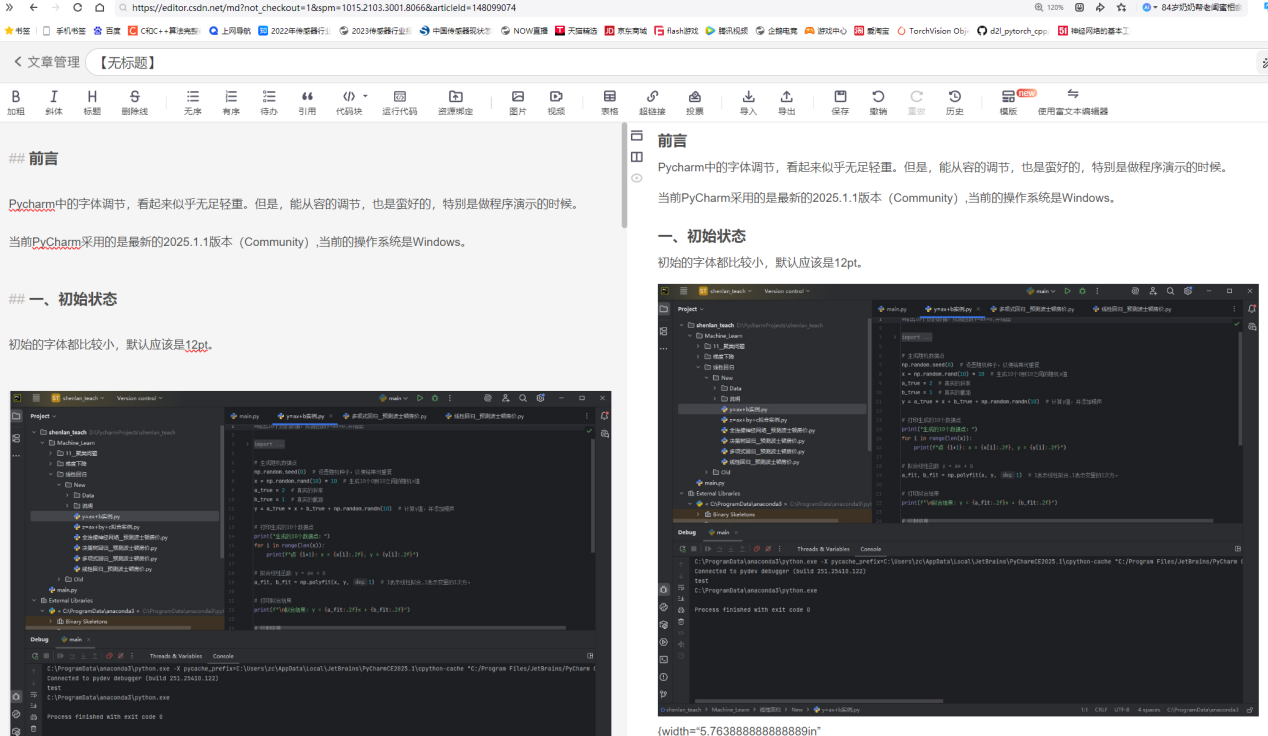
Task: Click the article title field 【无标题】
Action: 670,62
